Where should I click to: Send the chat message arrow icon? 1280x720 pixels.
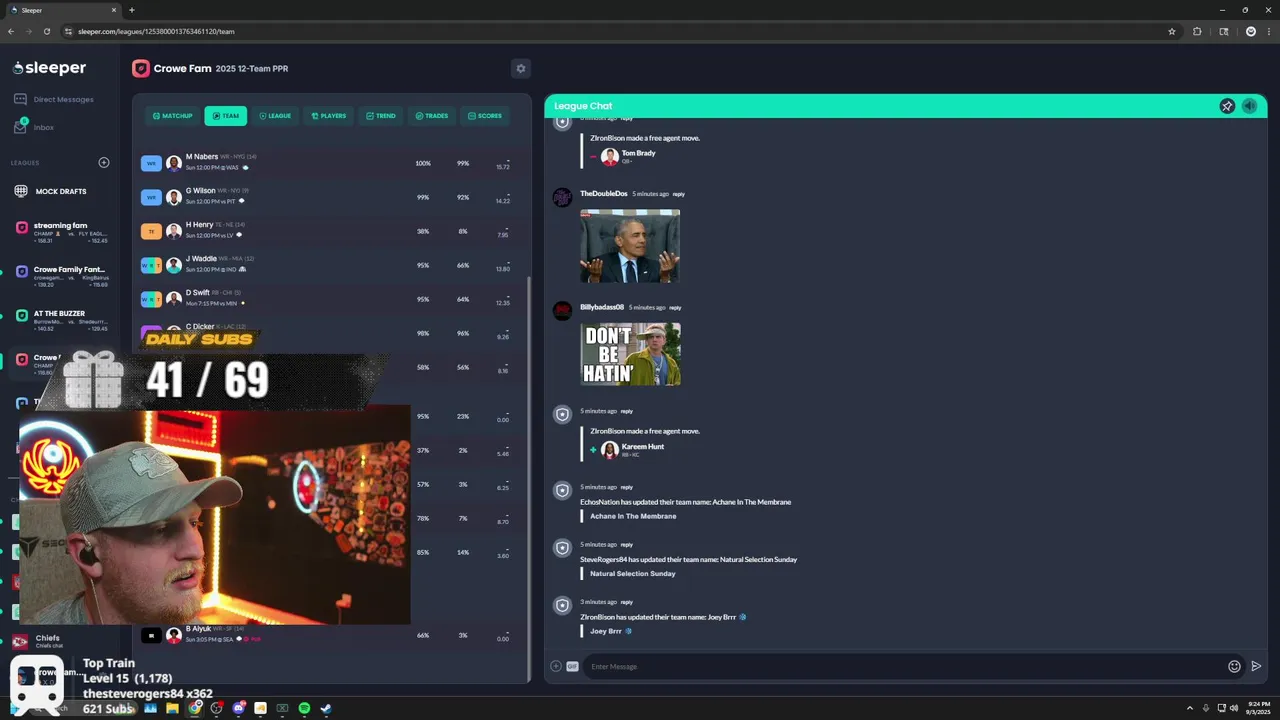click(x=1256, y=666)
